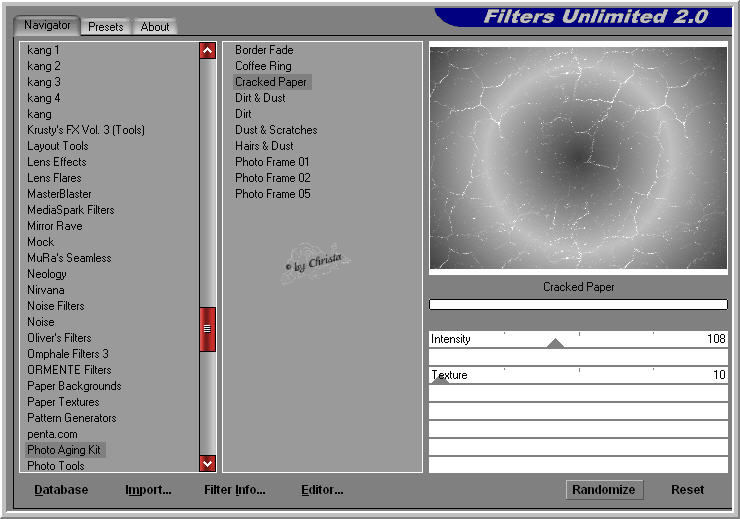Select the Omphale Filters 3 category
Image resolution: width=740 pixels, height=519 pixels.
pyautogui.click(x=68, y=355)
